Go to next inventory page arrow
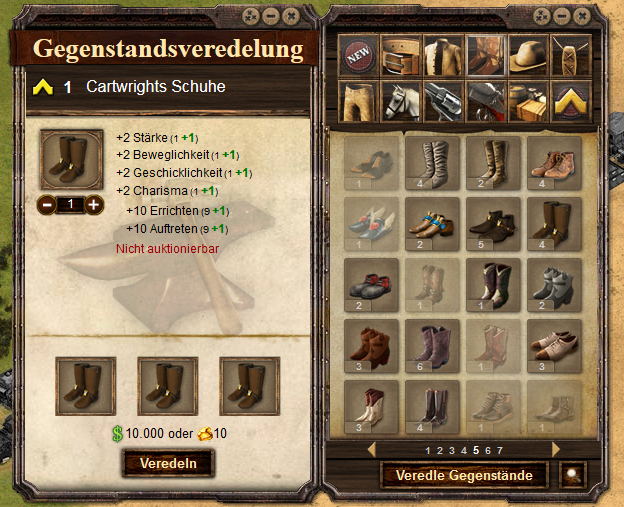Screen dimensions: 624x507 point(556,450)
